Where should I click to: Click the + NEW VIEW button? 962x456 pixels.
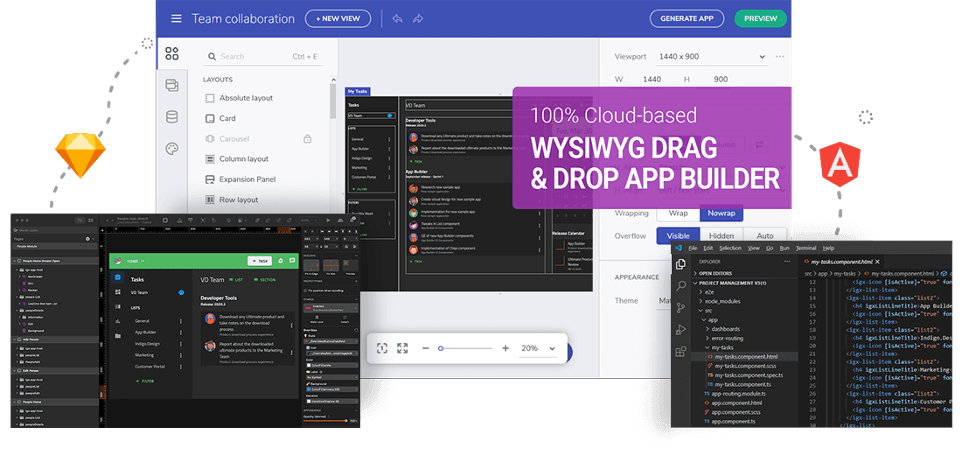pyautogui.click(x=338, y=18)
